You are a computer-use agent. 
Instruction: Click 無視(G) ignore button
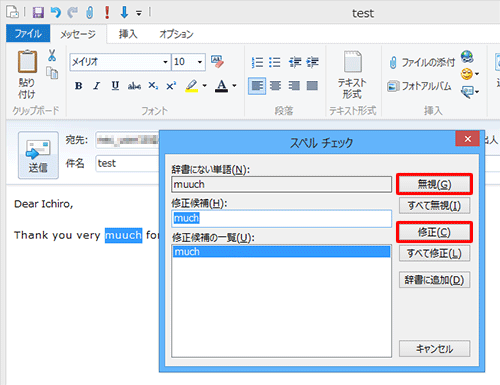[434, 184]
